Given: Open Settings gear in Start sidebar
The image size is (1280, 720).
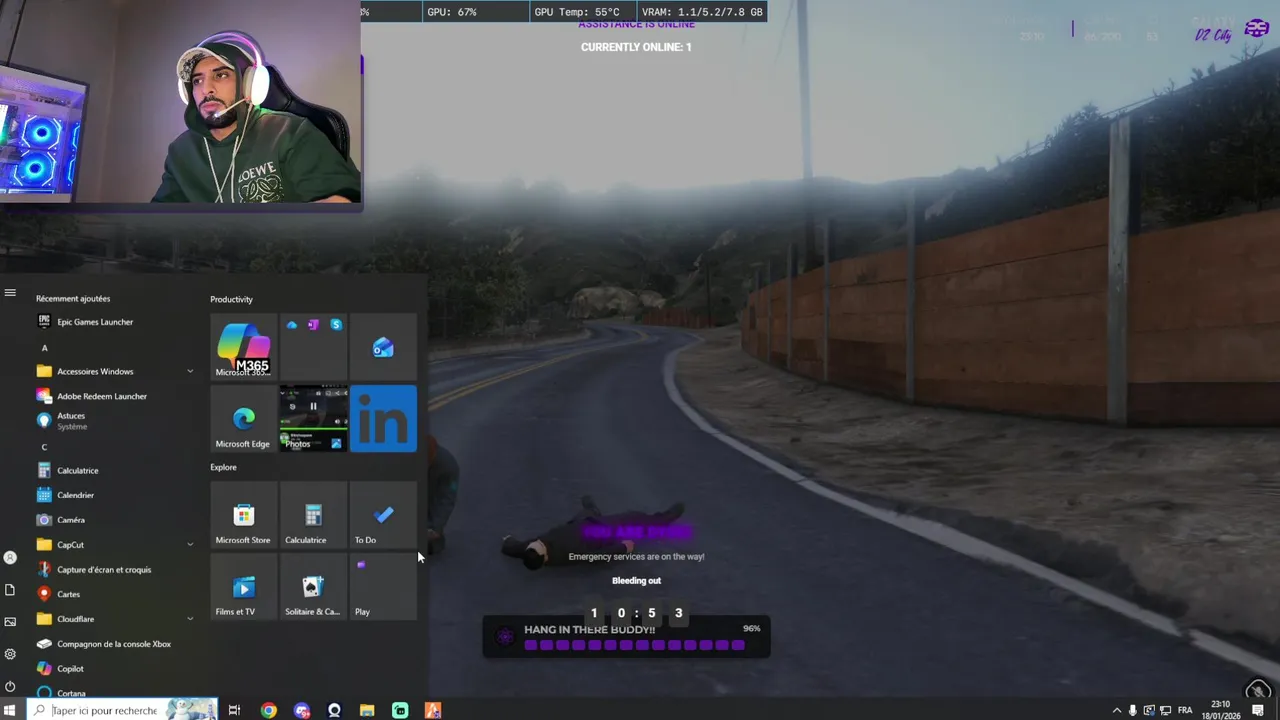Looking at the screenshot, I should [x=10, y=654].
